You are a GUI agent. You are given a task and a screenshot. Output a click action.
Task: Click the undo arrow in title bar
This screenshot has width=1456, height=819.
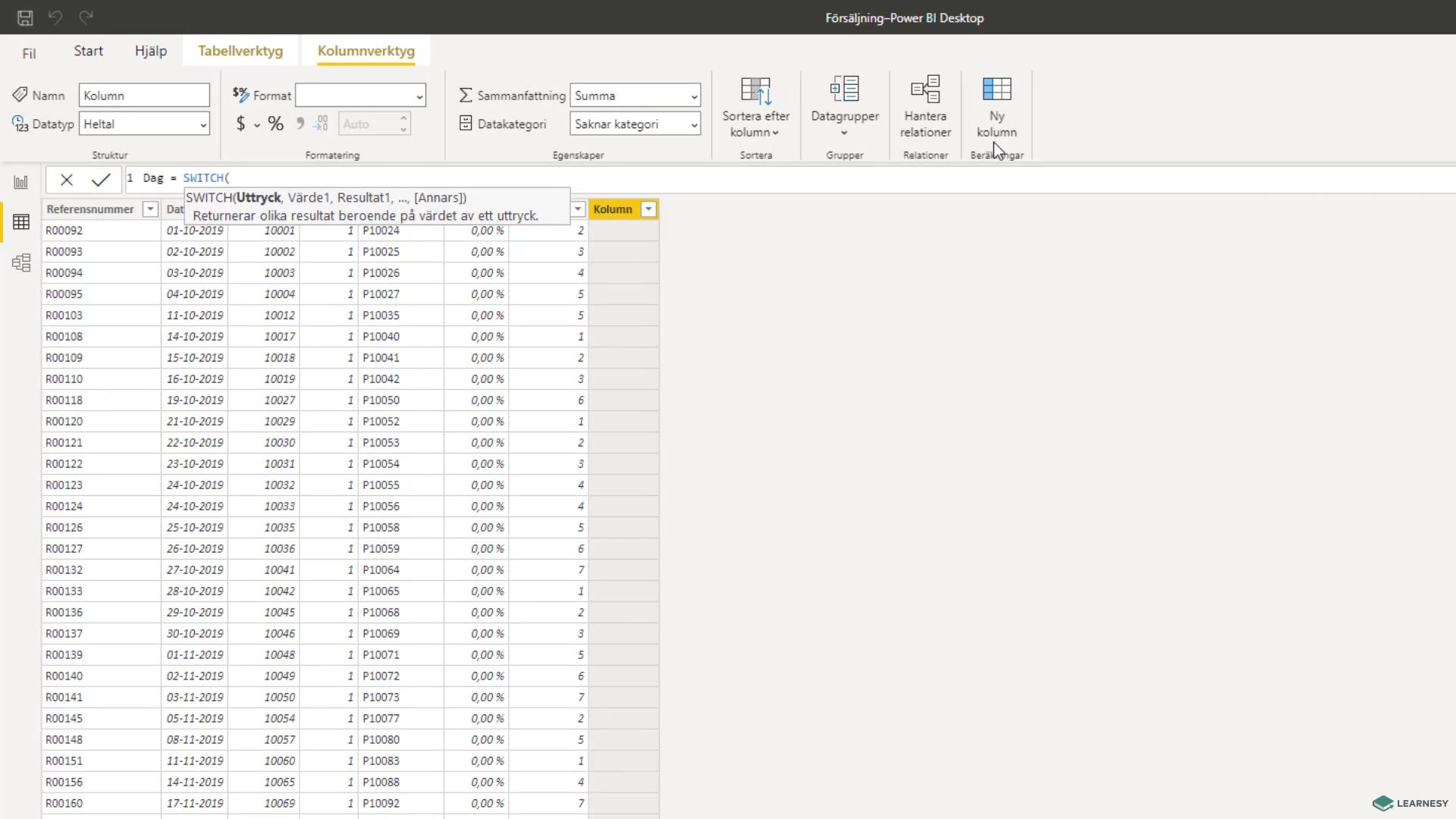click(x=55, y=17)
